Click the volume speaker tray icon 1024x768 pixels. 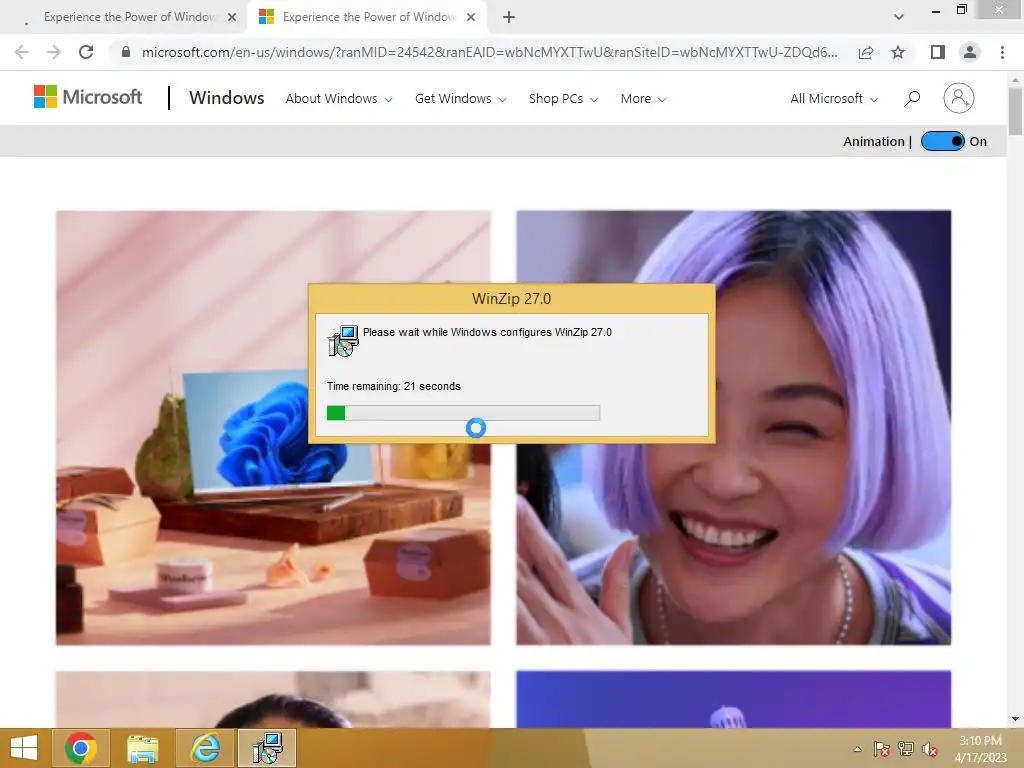929,749
